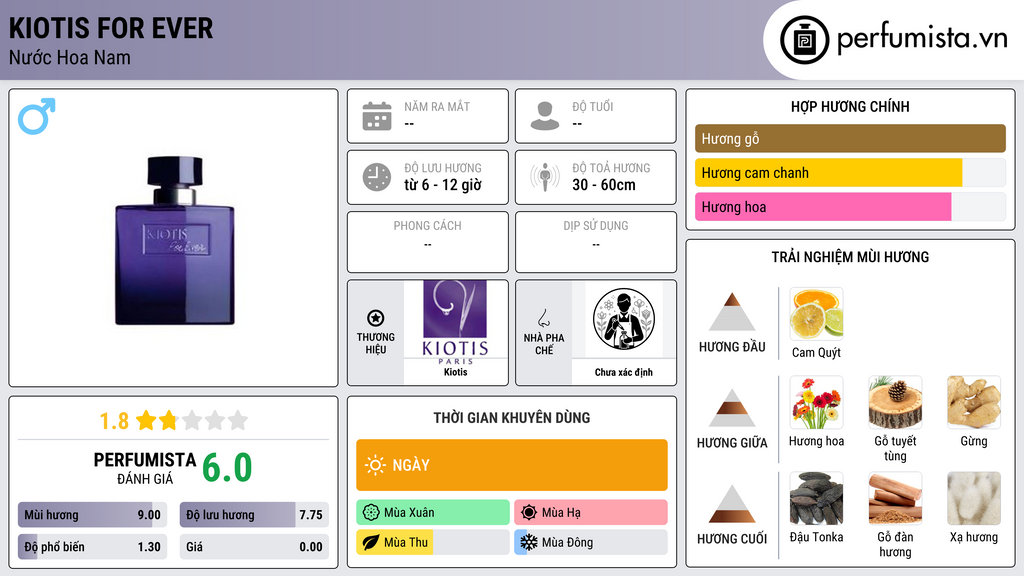The image size is (1024, 576).
Task: Click the green Mùa Xuân season bar
Action: click(x=433, y=513)
